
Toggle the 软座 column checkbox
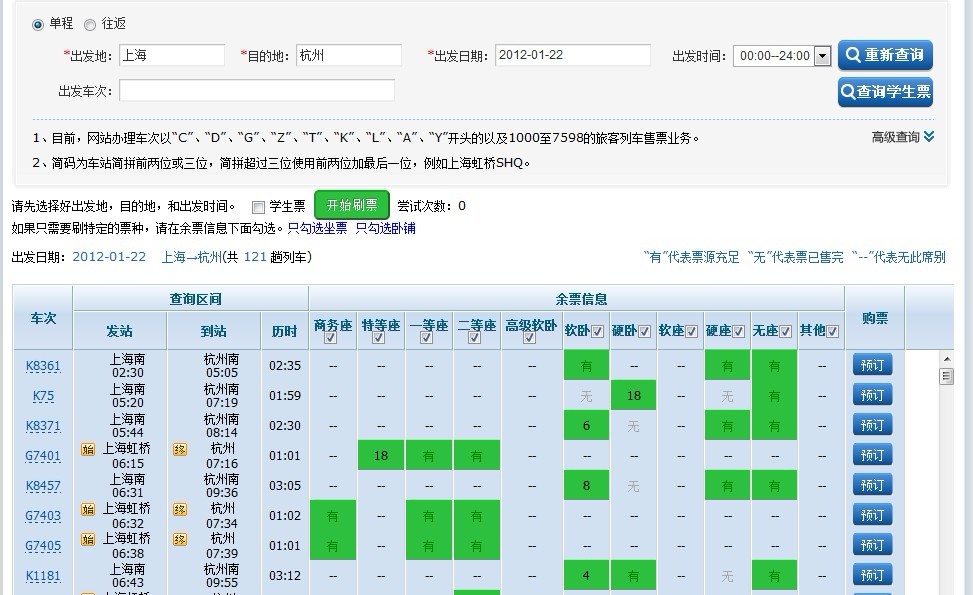pos(692,331)
